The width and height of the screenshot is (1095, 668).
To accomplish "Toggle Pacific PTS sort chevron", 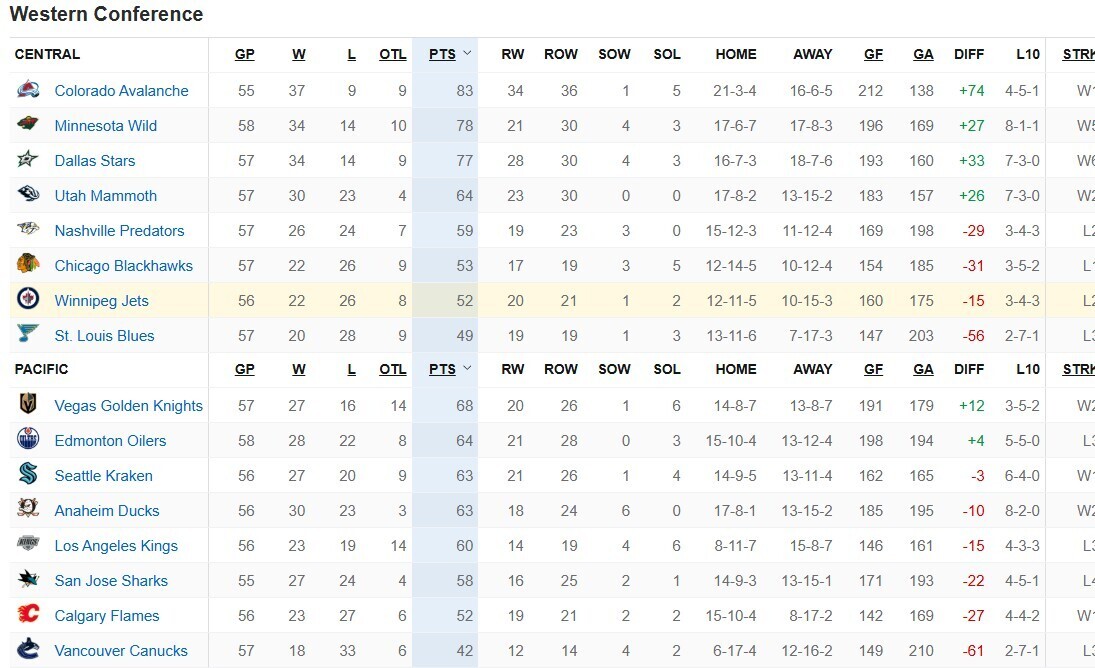I will [467, 369].
